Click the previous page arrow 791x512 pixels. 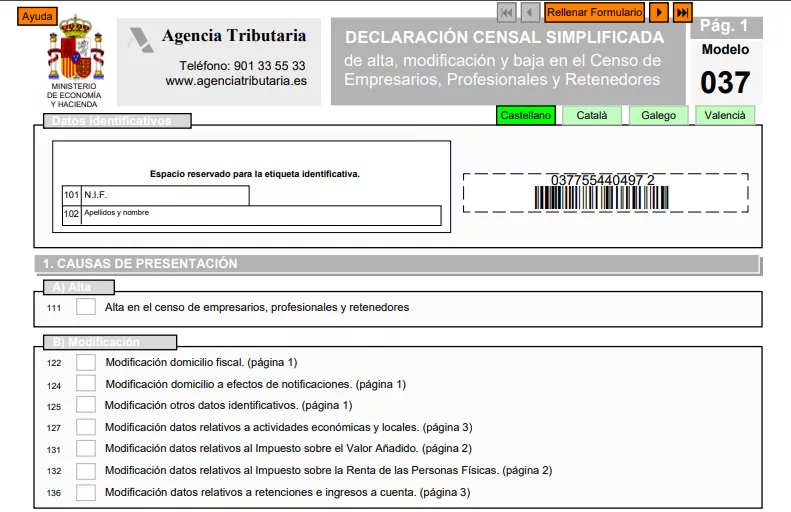tap(530, 12)
